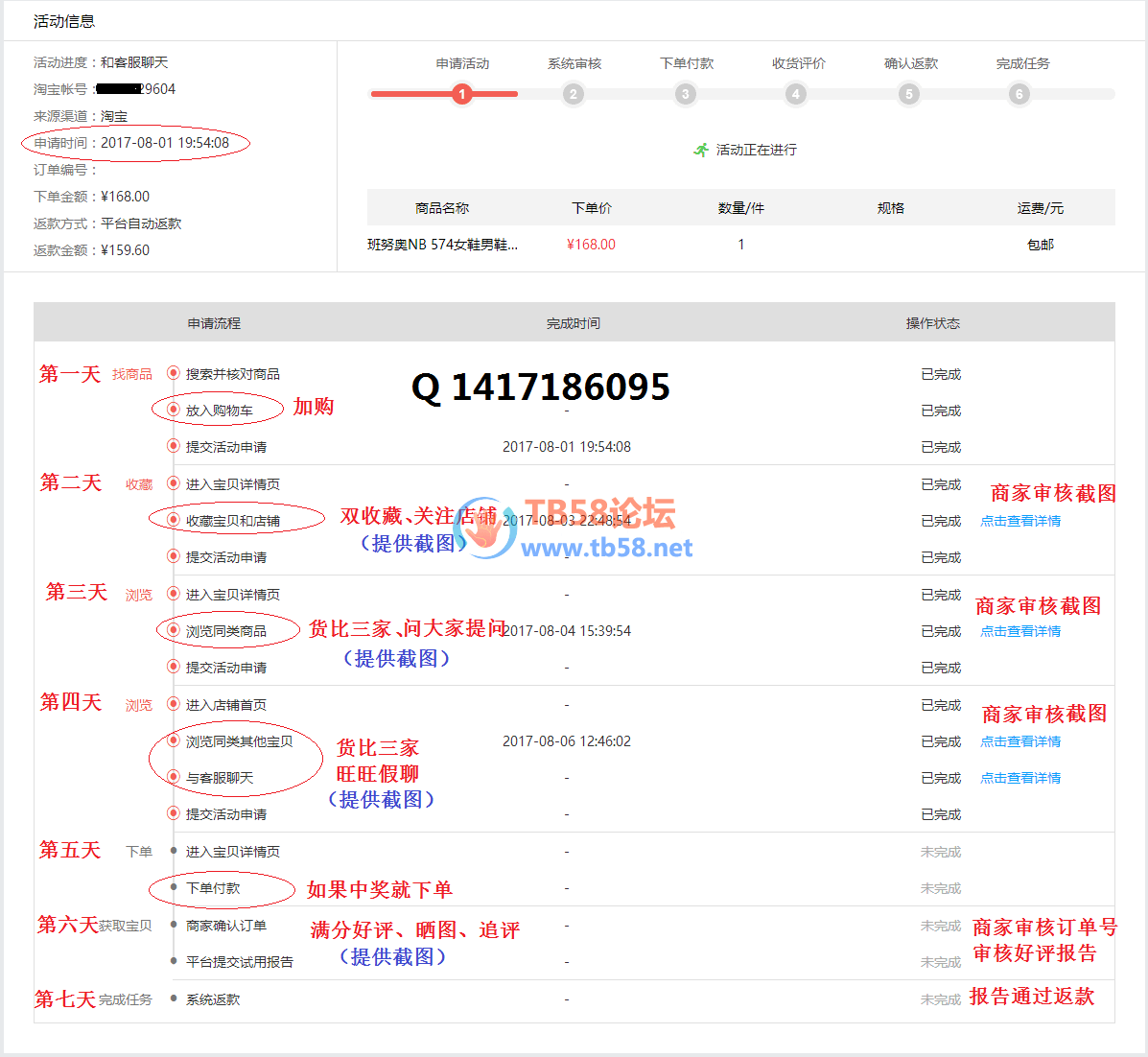Select the radio marker beside 放入购物车
Screen dimensions: 1148x1057
174,410
